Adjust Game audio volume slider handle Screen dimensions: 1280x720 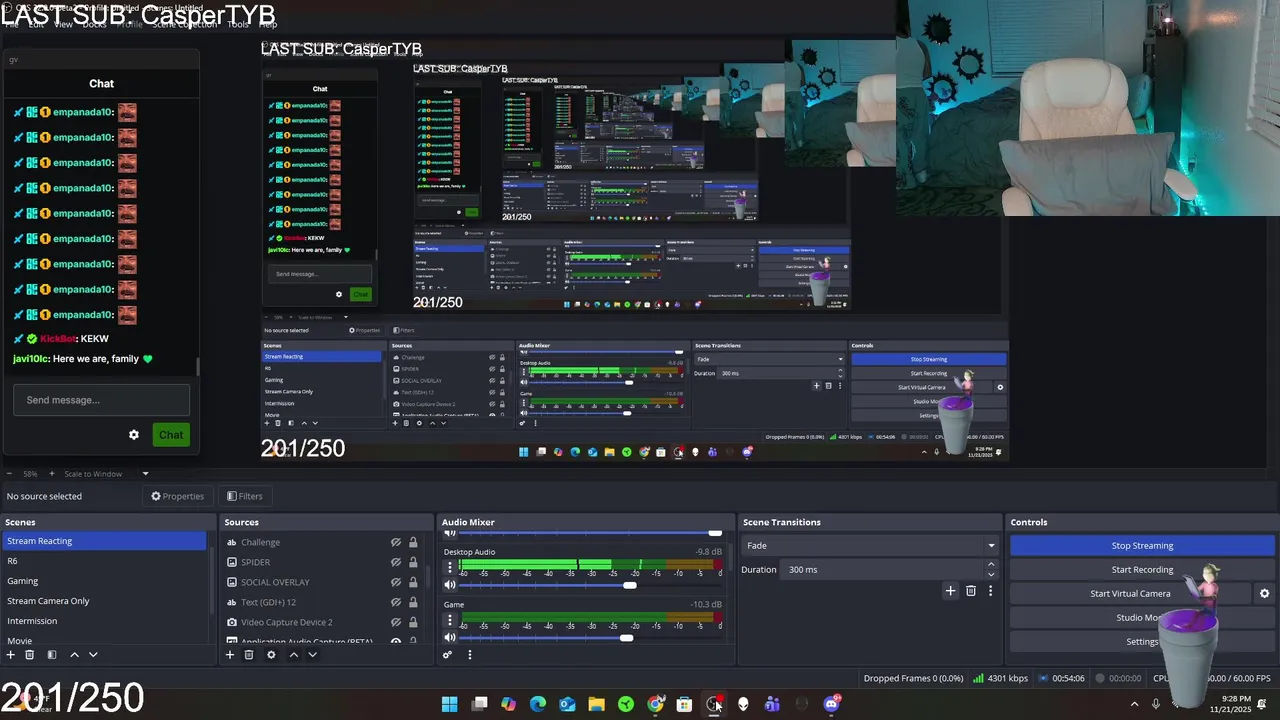pos(626,638)
